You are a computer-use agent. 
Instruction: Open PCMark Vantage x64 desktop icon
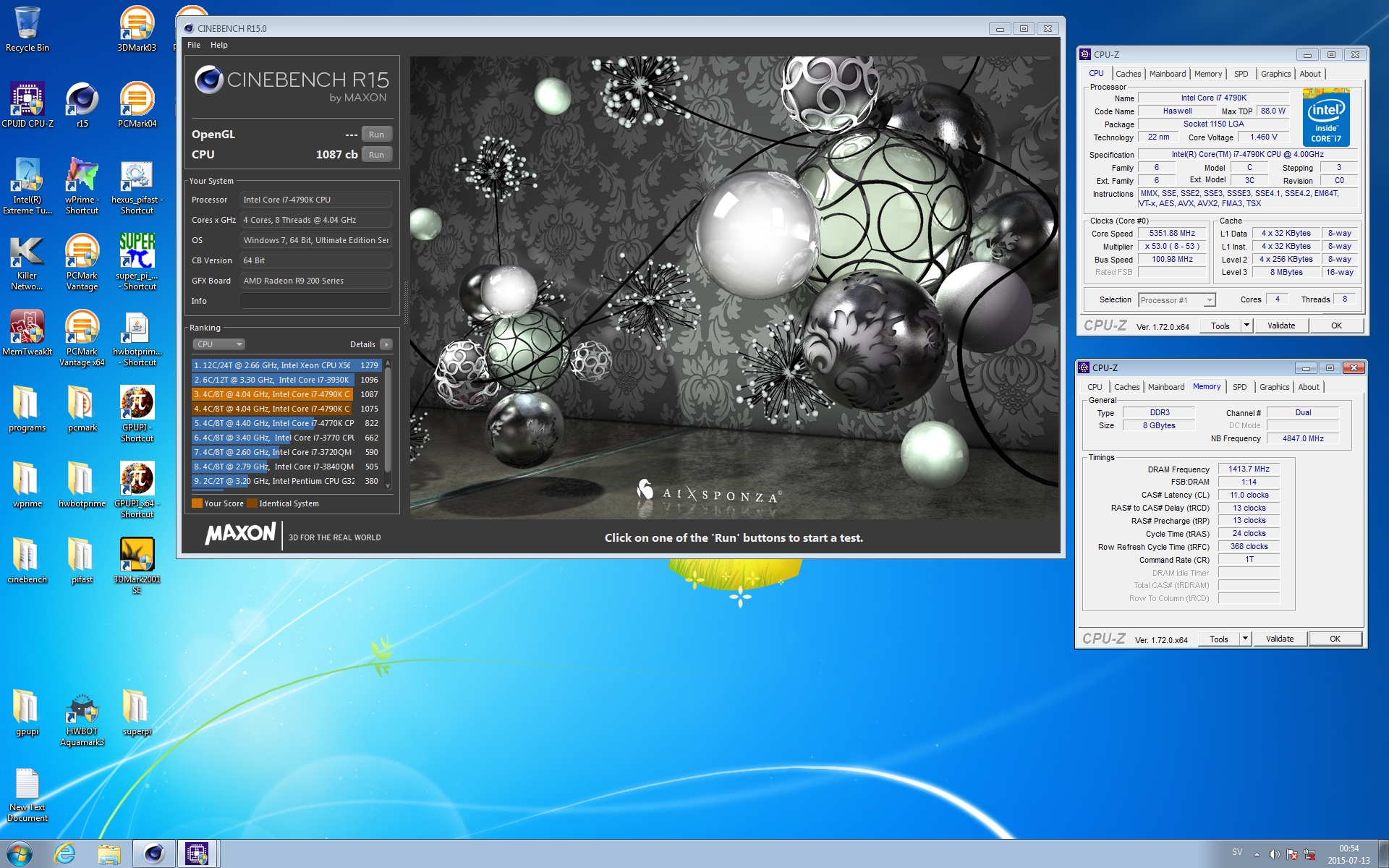click(x=82, y=338)
